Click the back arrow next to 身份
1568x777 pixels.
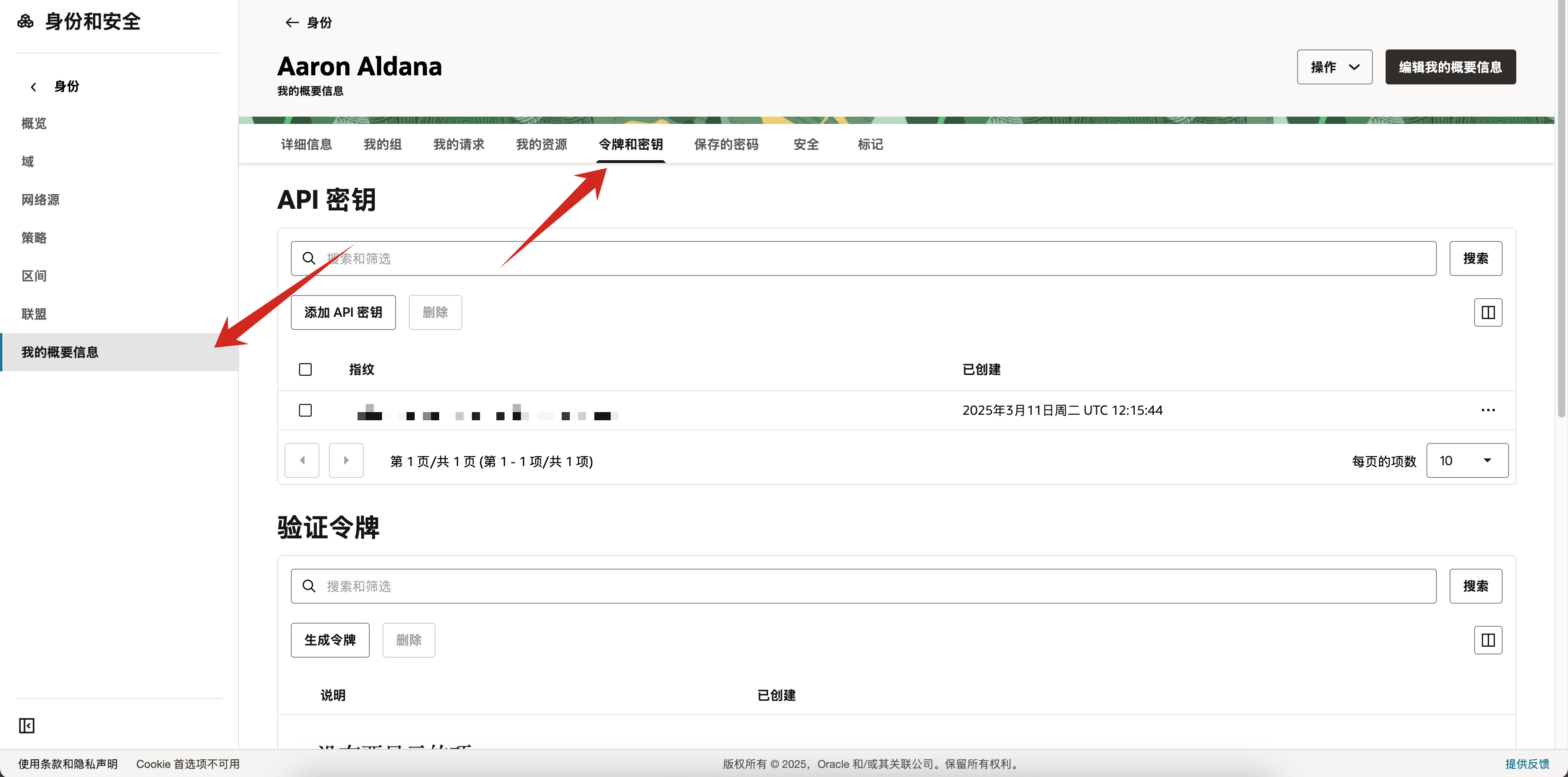point(292,23)
